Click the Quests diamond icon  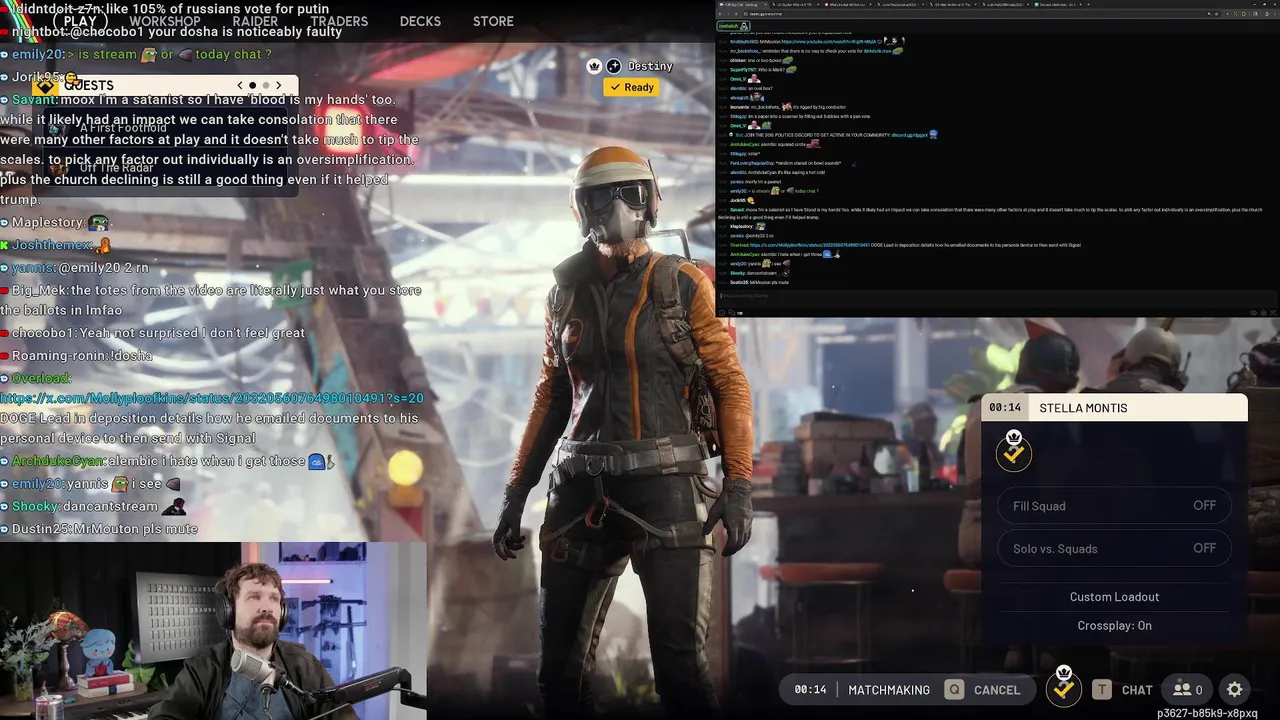[45, 86]
